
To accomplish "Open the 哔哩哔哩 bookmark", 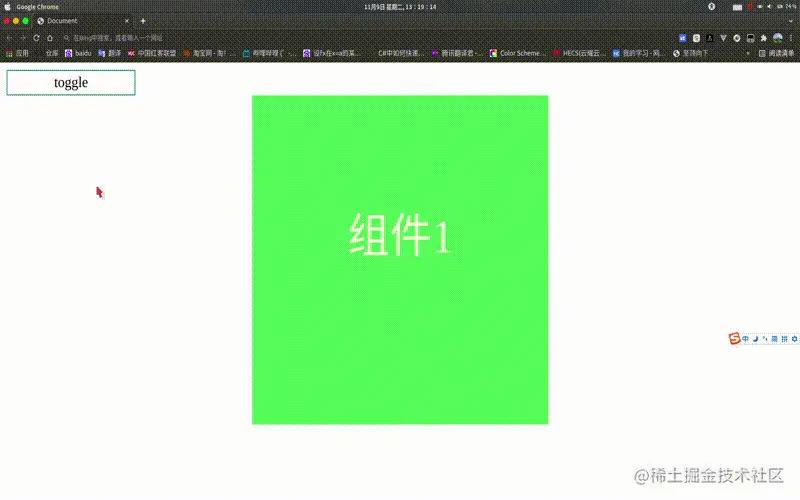I will coord(269,53).
